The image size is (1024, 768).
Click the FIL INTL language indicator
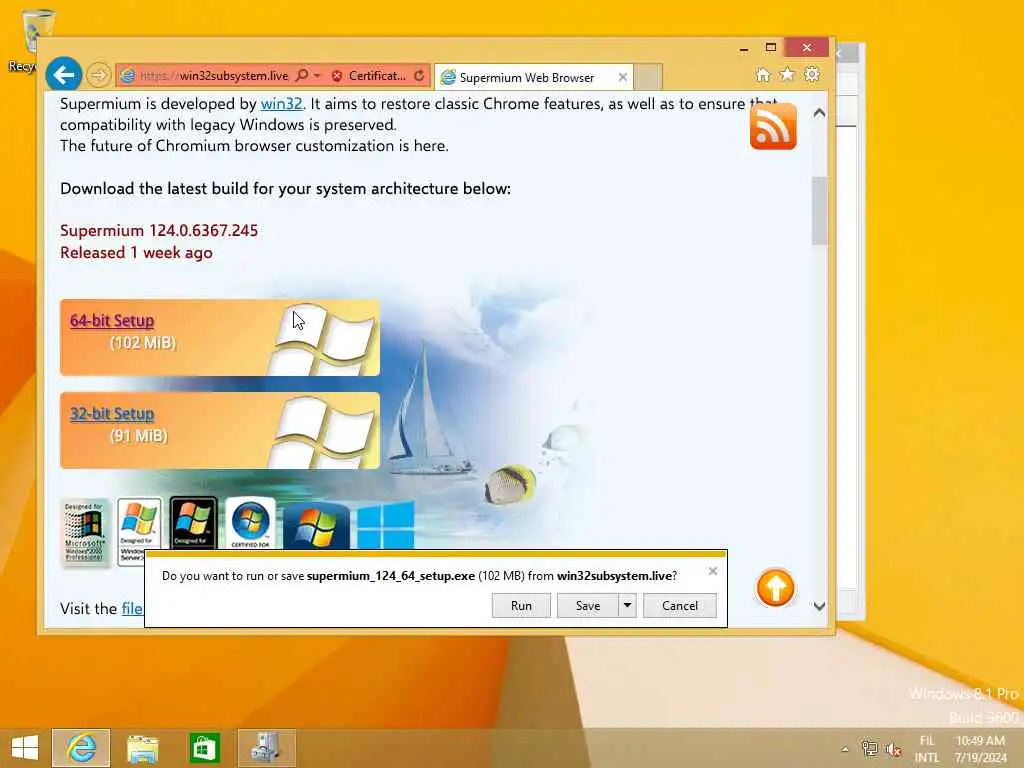[927, 748]
